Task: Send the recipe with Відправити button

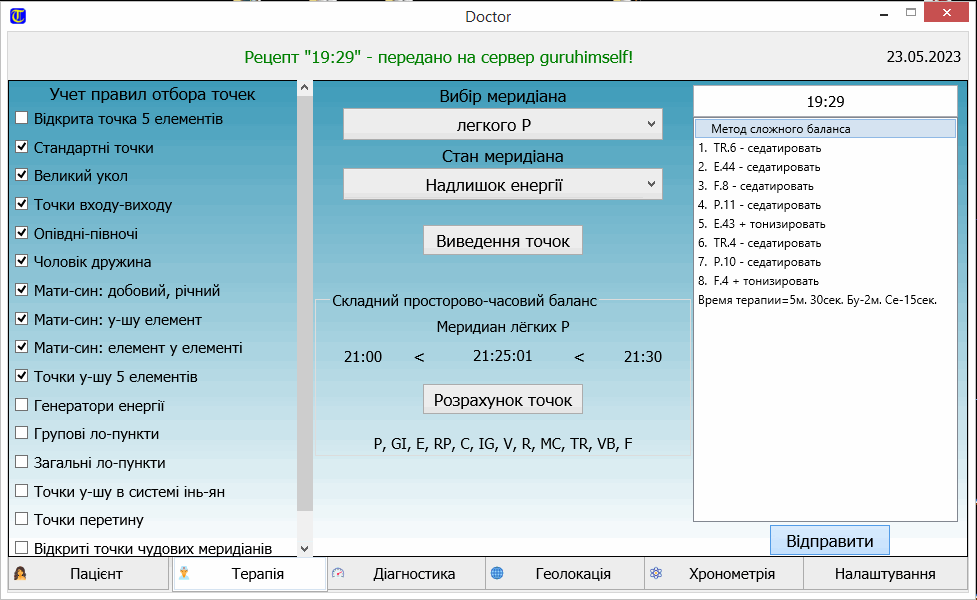Action: point(829,542)
